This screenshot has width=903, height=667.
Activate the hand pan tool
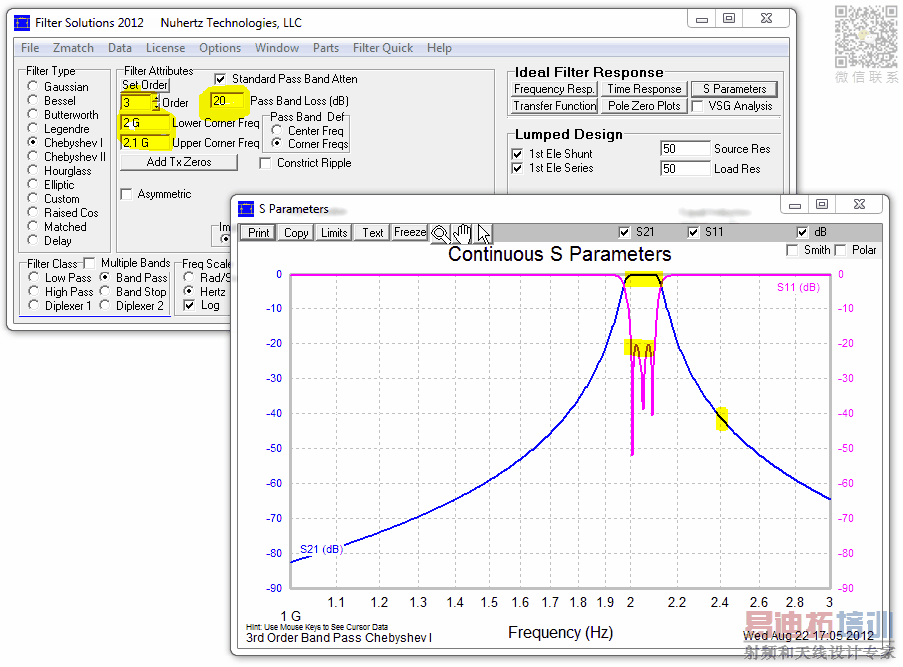click(x=461, y=233)
